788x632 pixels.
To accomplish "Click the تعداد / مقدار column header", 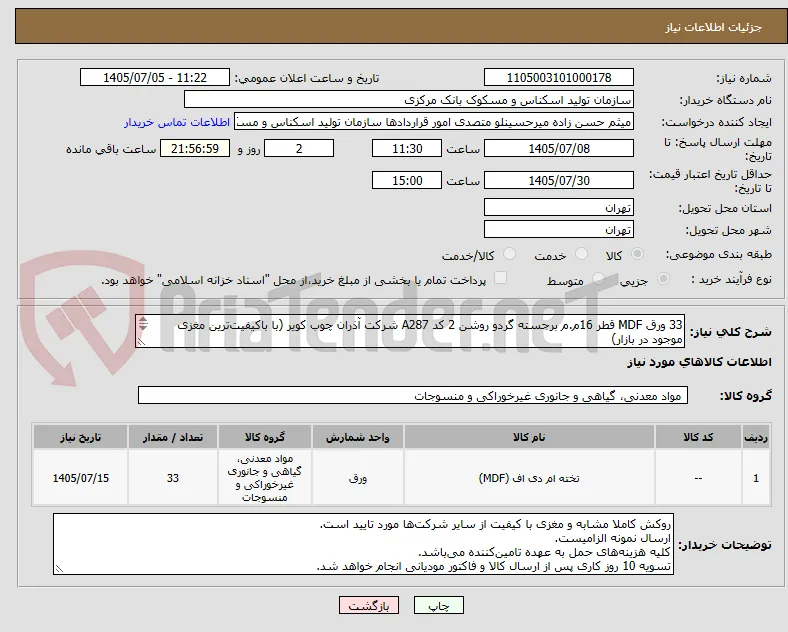I will [173, 437].
